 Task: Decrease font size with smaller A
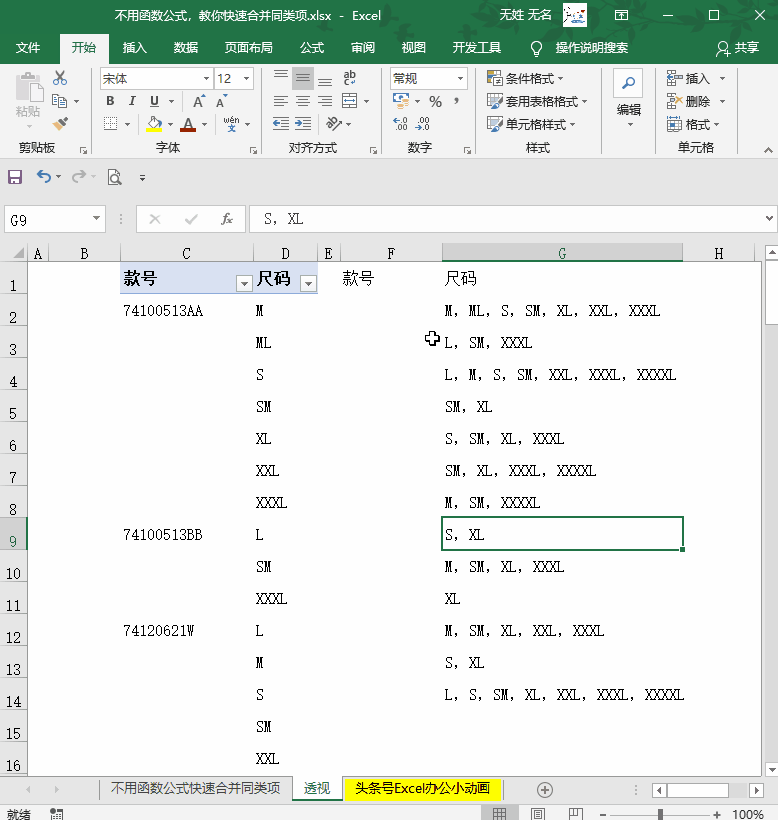point(222,101)
